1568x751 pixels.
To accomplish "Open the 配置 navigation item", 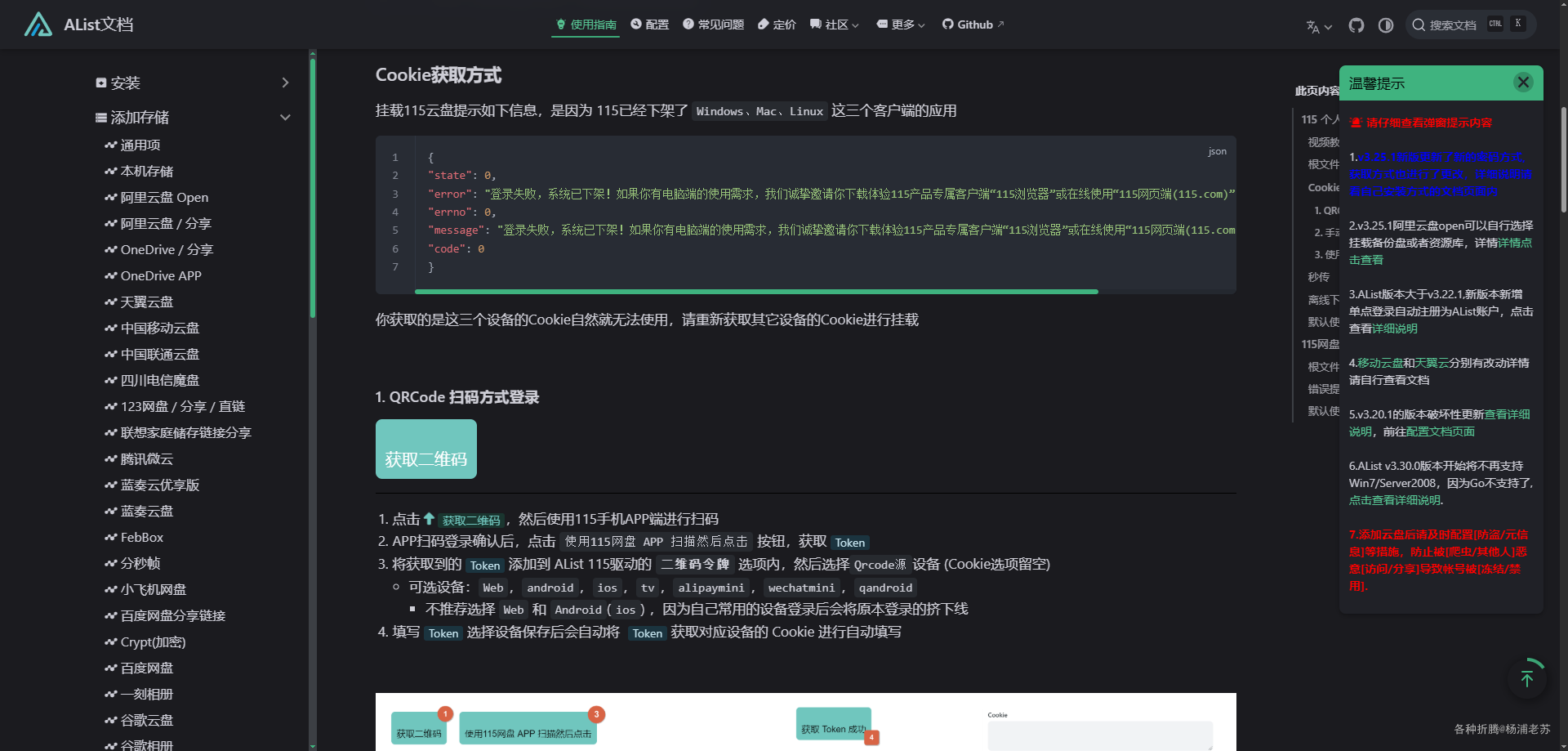I will 650,25.
